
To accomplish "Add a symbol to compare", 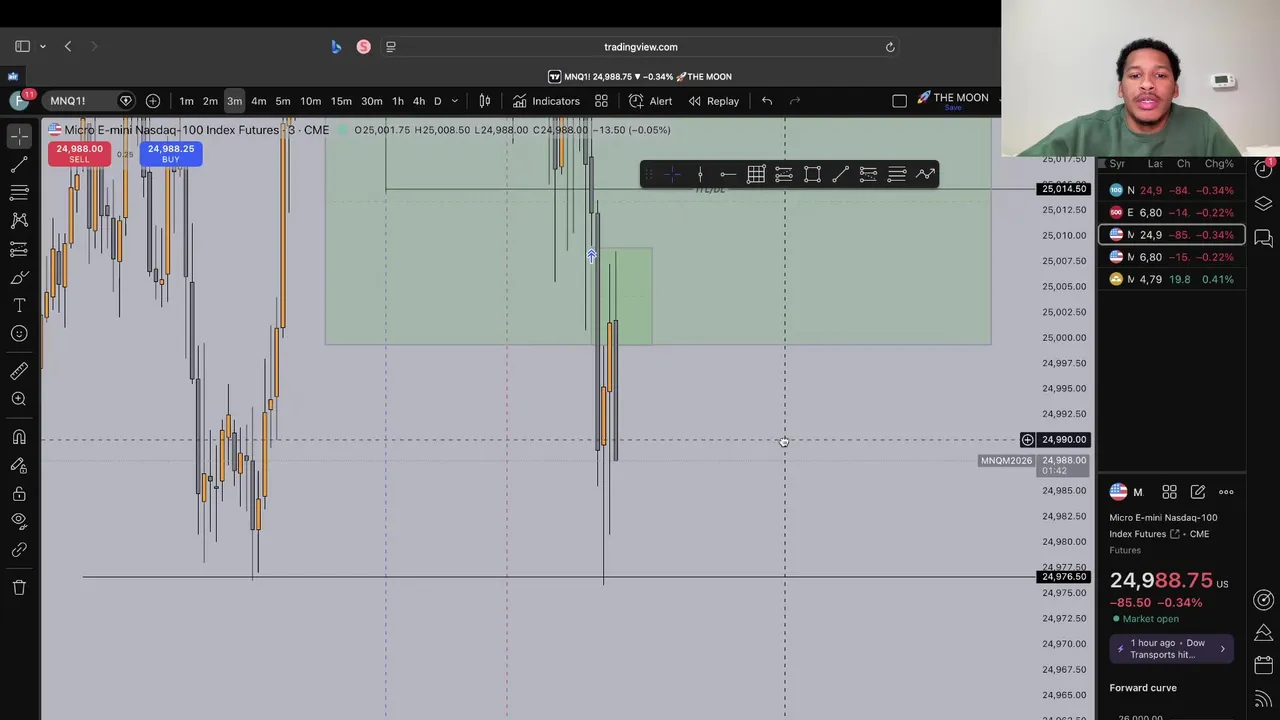I will (153, 101).
